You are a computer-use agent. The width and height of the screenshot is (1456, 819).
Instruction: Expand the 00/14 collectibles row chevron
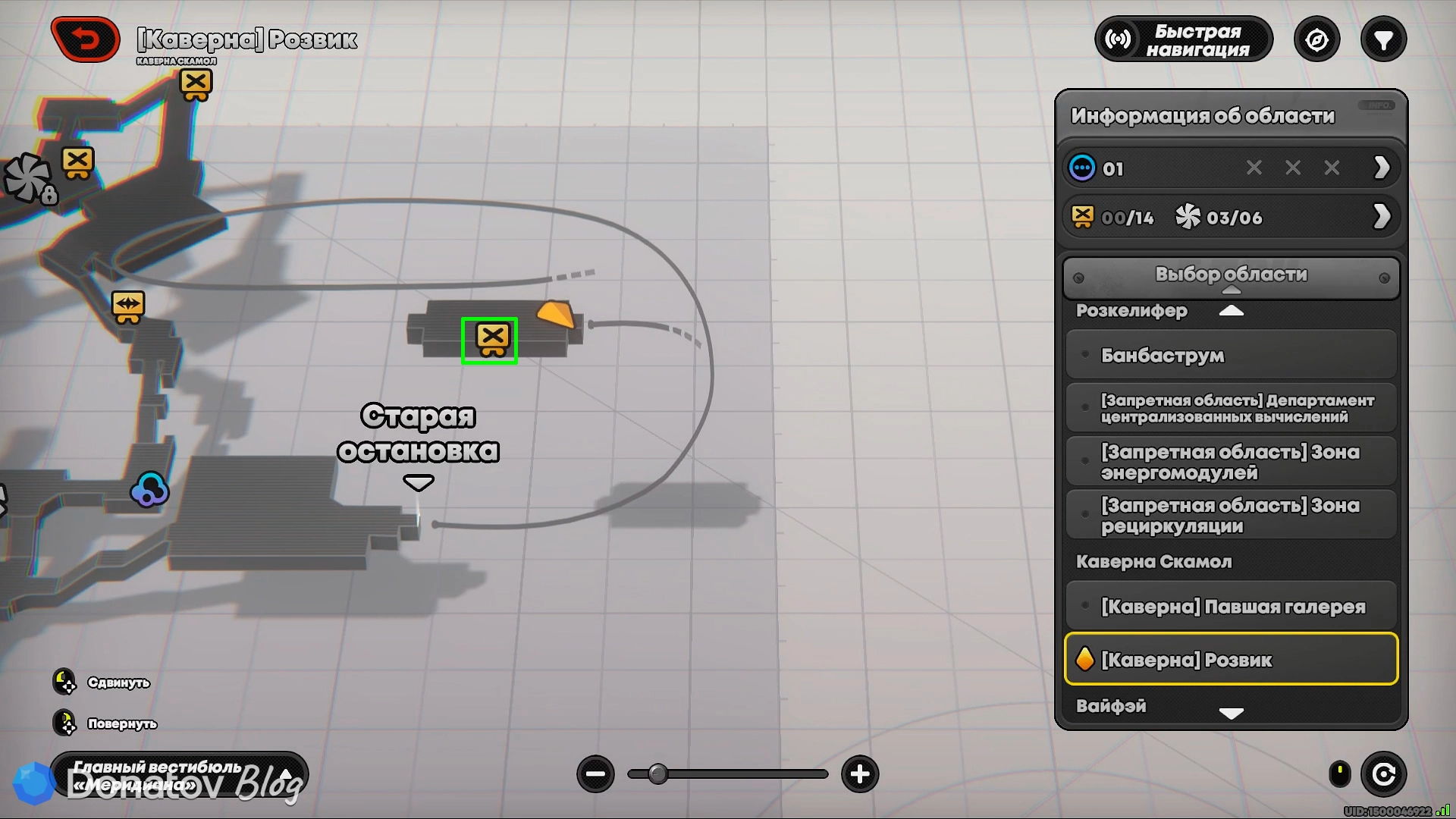(1382, 217)
